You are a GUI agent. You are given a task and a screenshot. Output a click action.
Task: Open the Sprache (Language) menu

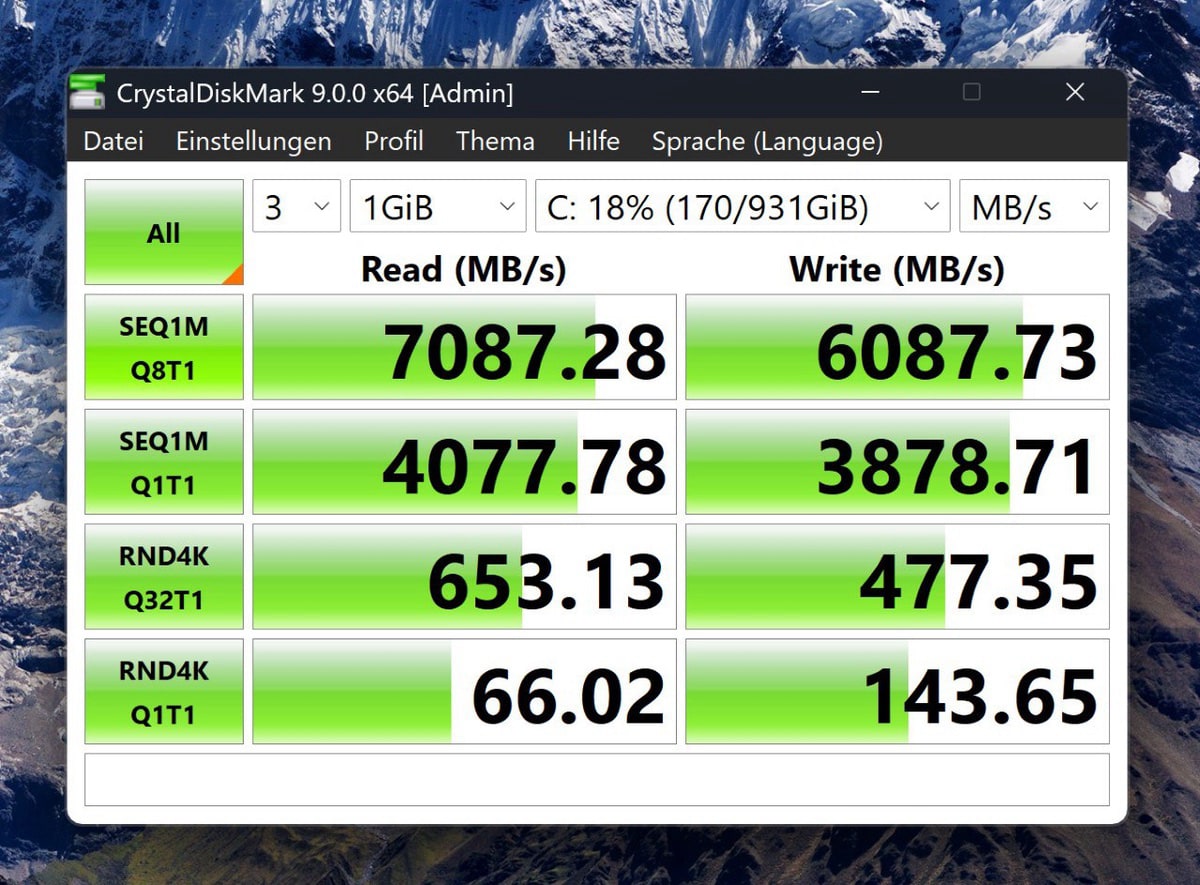(x=767, y=142)
